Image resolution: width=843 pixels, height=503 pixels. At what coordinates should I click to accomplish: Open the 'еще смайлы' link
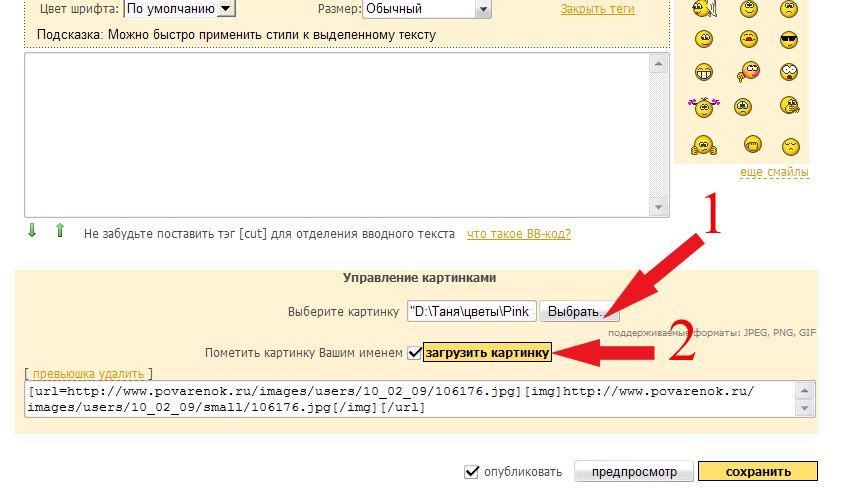point(774,173)
